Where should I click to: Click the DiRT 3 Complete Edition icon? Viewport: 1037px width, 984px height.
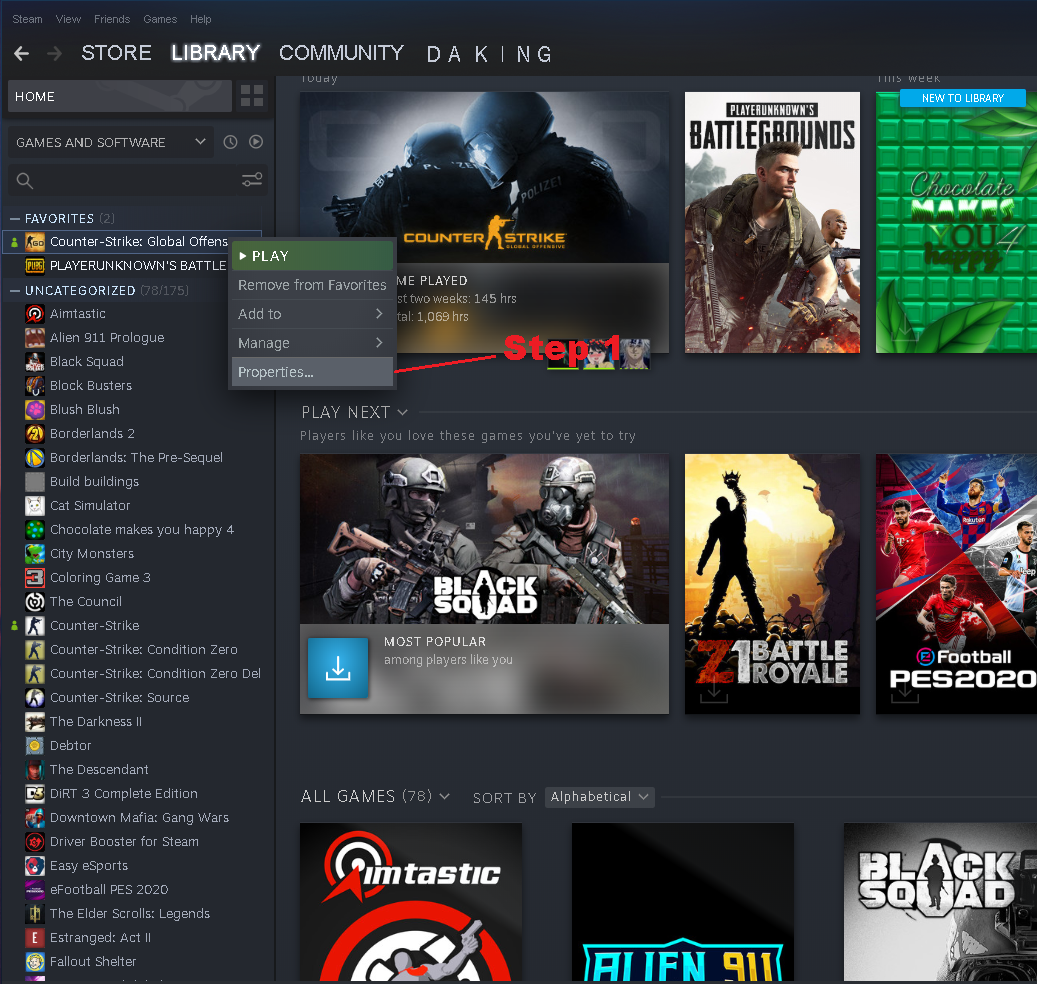click(x=34, y=794)
